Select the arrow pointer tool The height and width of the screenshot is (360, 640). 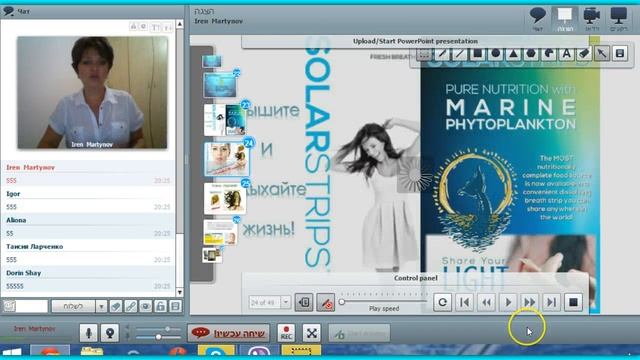pyautogui.click(x=602, y=53)
